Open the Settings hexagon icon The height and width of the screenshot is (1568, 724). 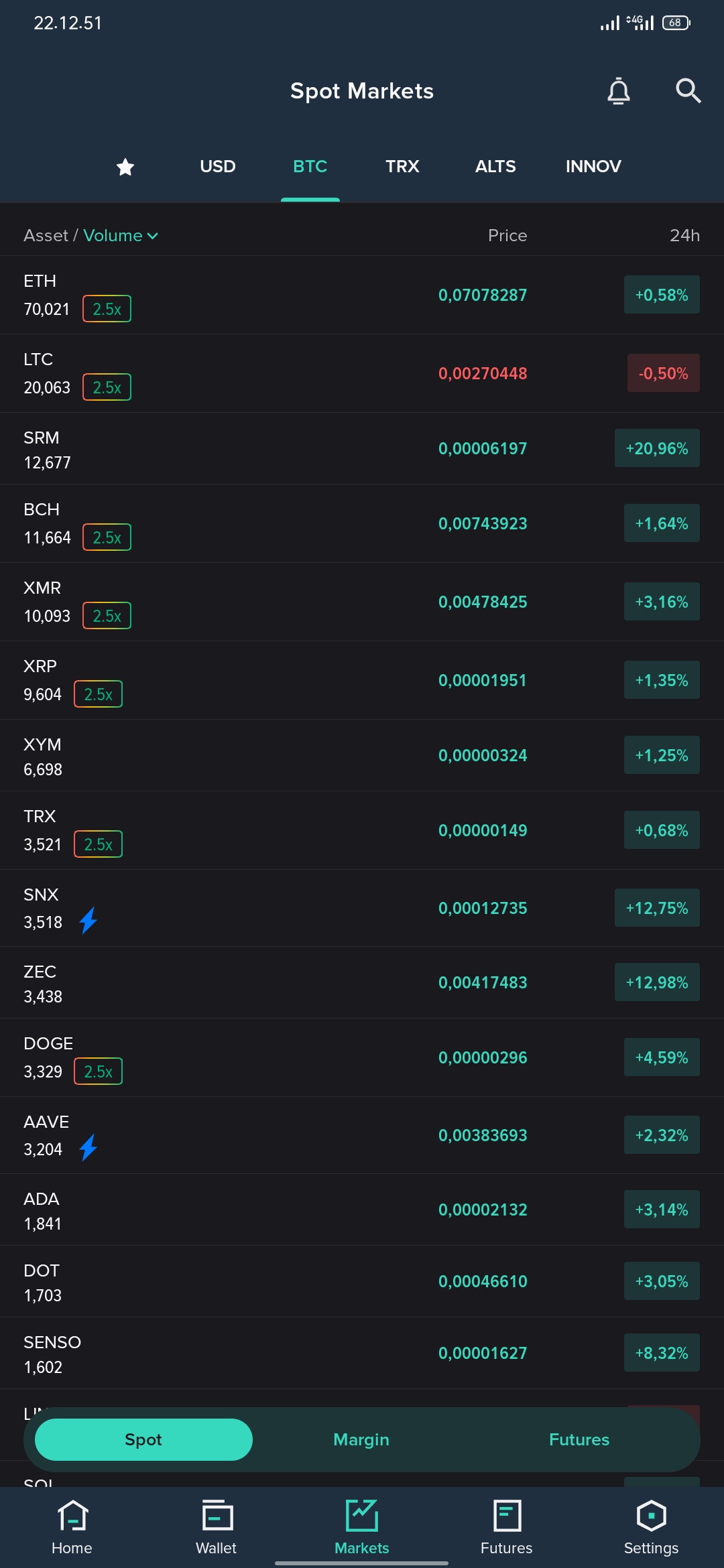point(651,1516)
